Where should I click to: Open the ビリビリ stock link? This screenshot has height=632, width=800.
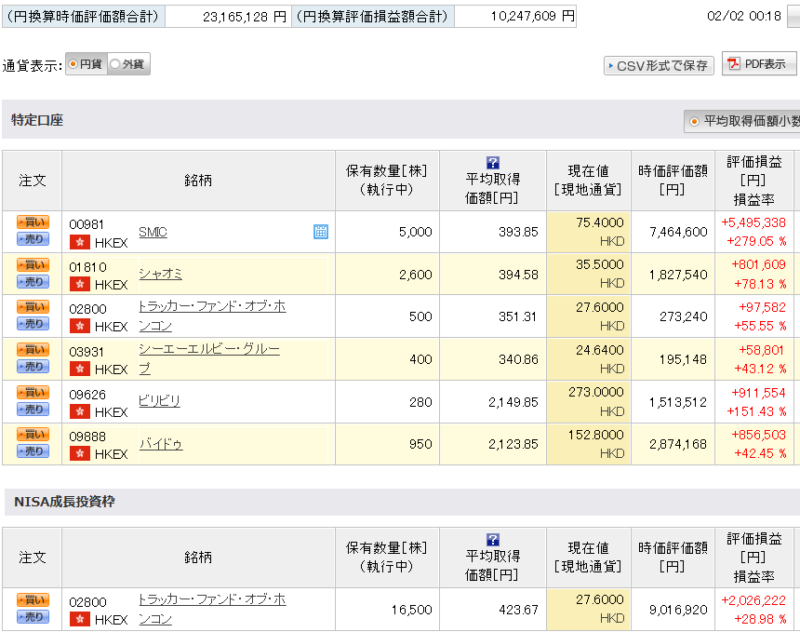click(159, 401)
